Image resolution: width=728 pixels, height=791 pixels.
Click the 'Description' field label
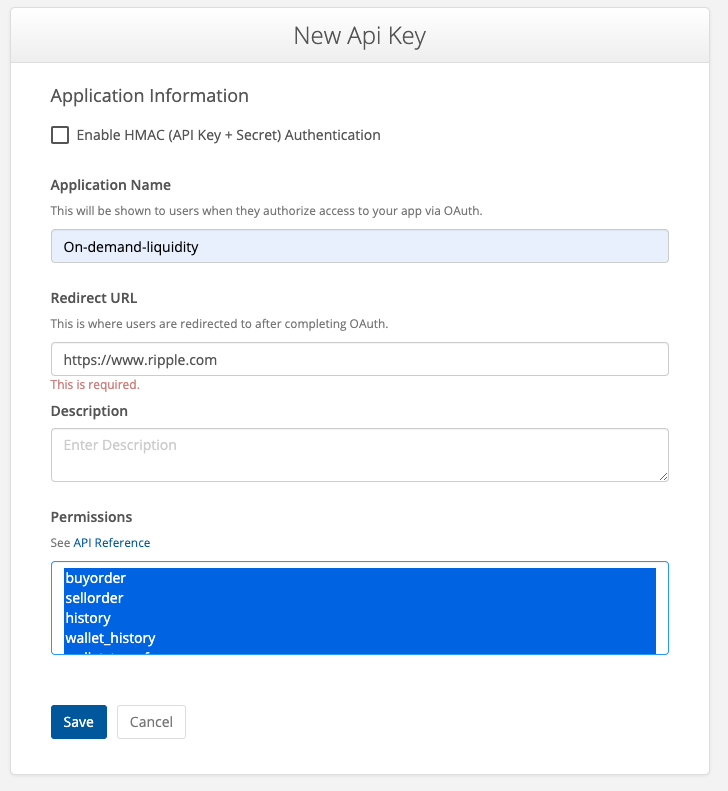[x=89, y=411]
